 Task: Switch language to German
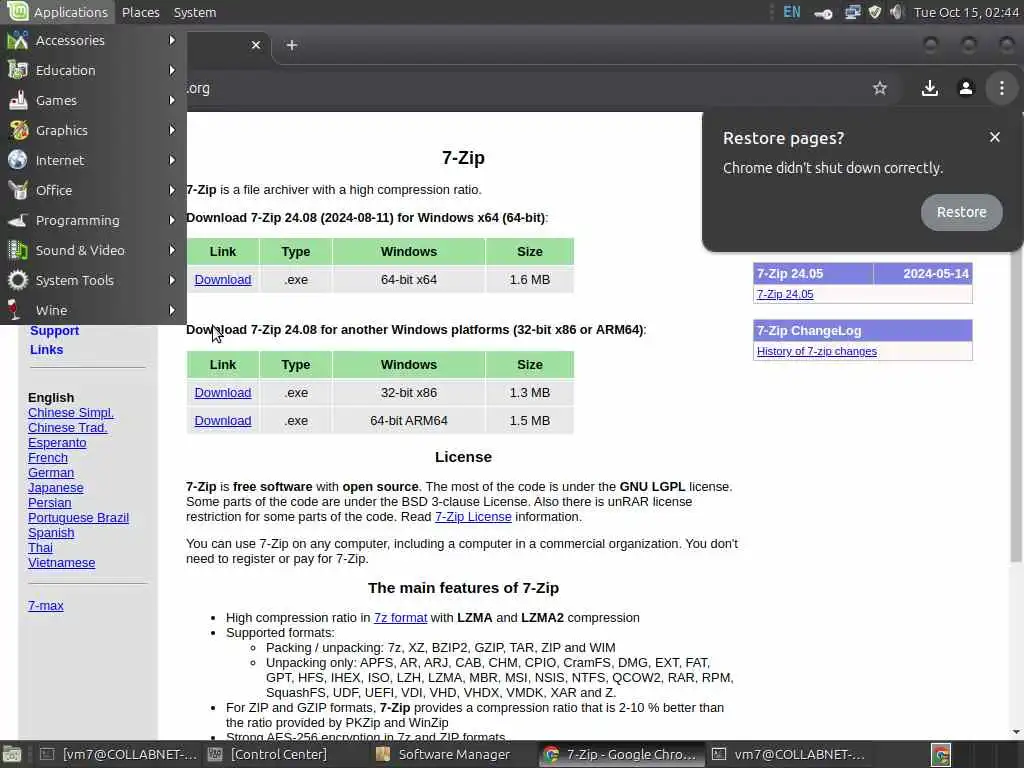click(51, 473)
